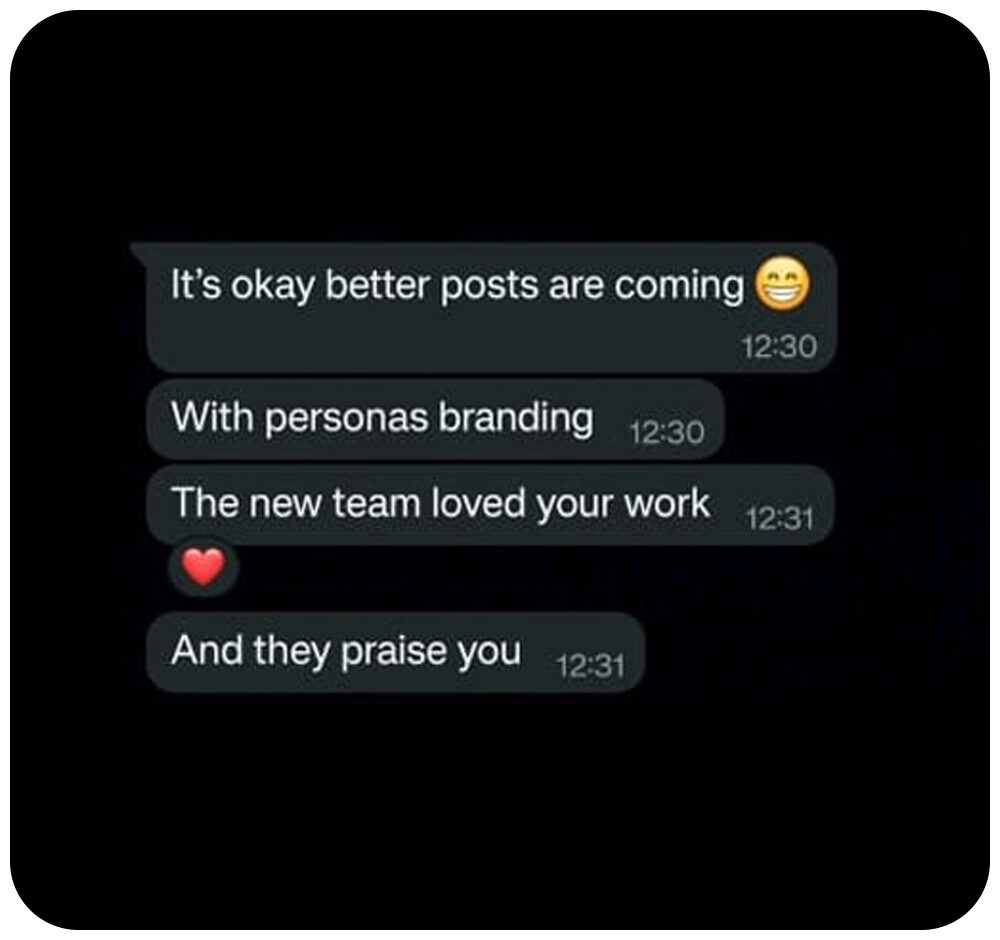
Task: Select the "It's okay better posts" message bubble
Action: point(492,307)
